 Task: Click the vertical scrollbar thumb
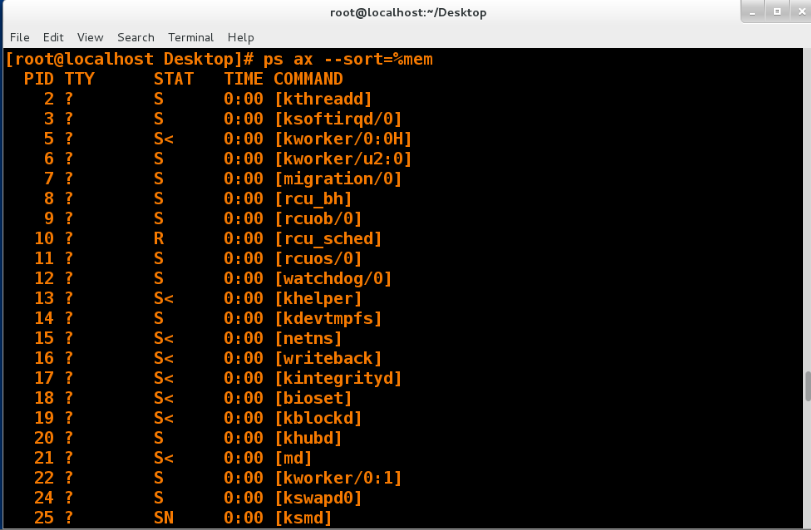point(807,386)
